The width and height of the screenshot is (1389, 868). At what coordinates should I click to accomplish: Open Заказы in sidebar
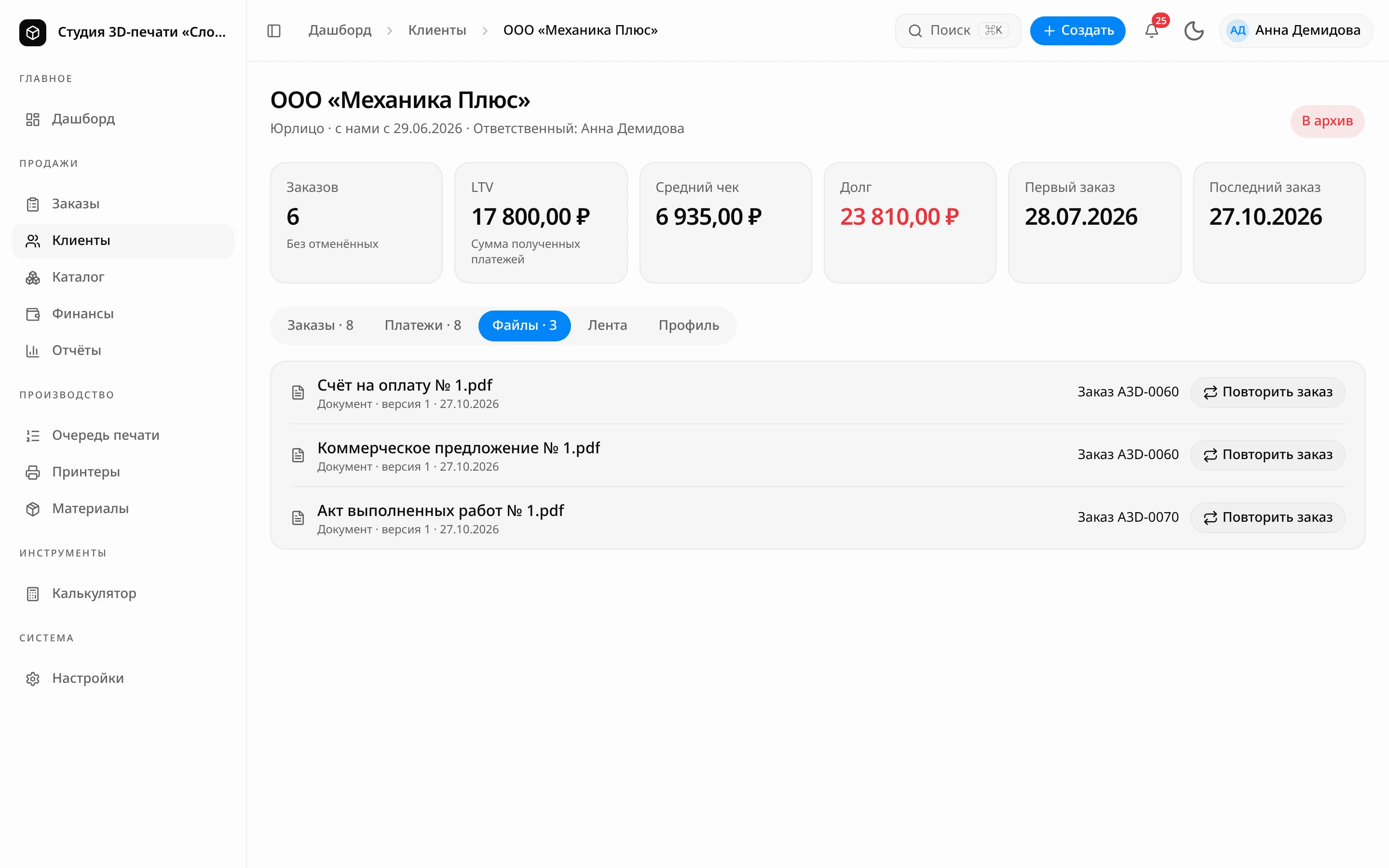(123, 204)
